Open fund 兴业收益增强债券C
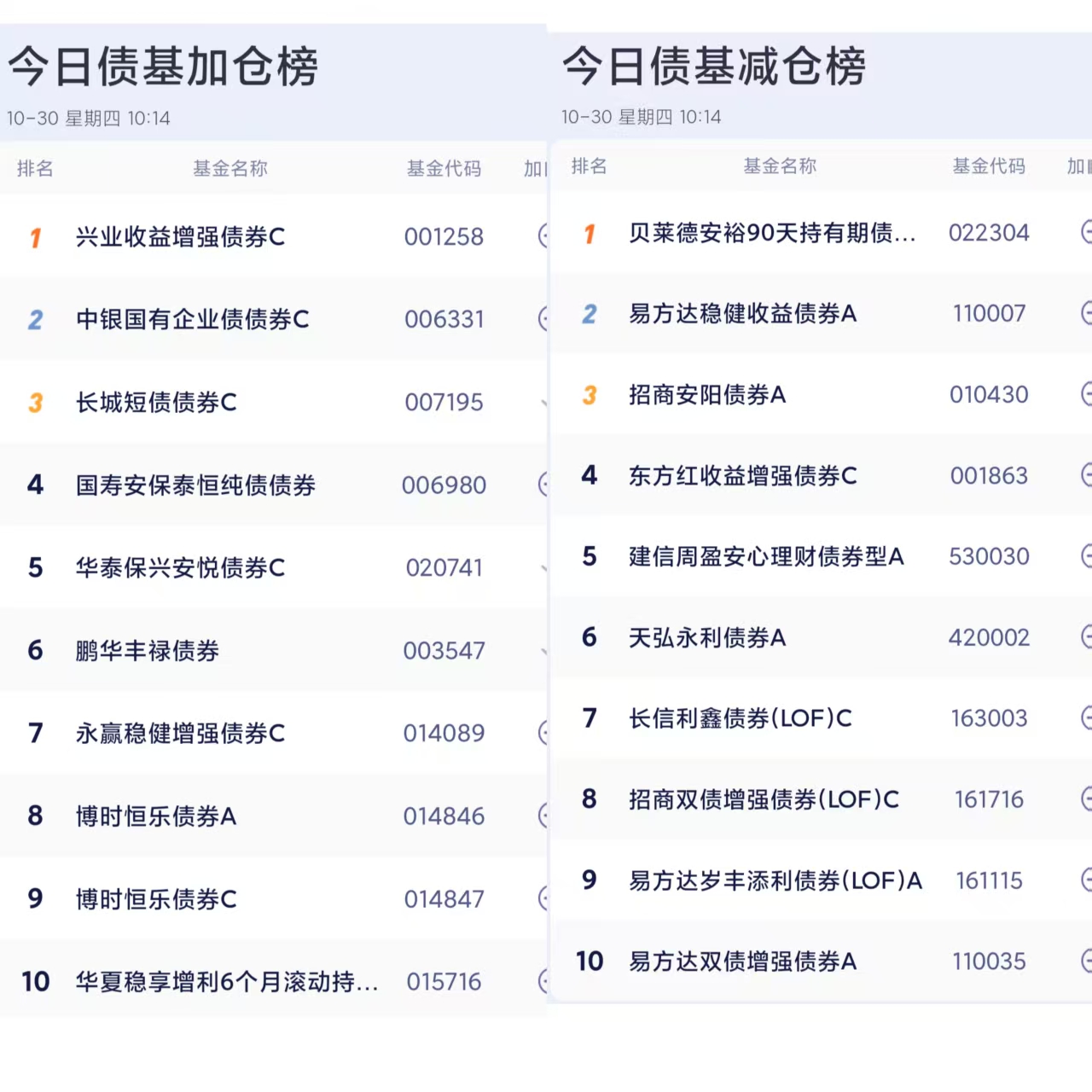This screenshot has height=1092, width=1092. tap(181, 236)
